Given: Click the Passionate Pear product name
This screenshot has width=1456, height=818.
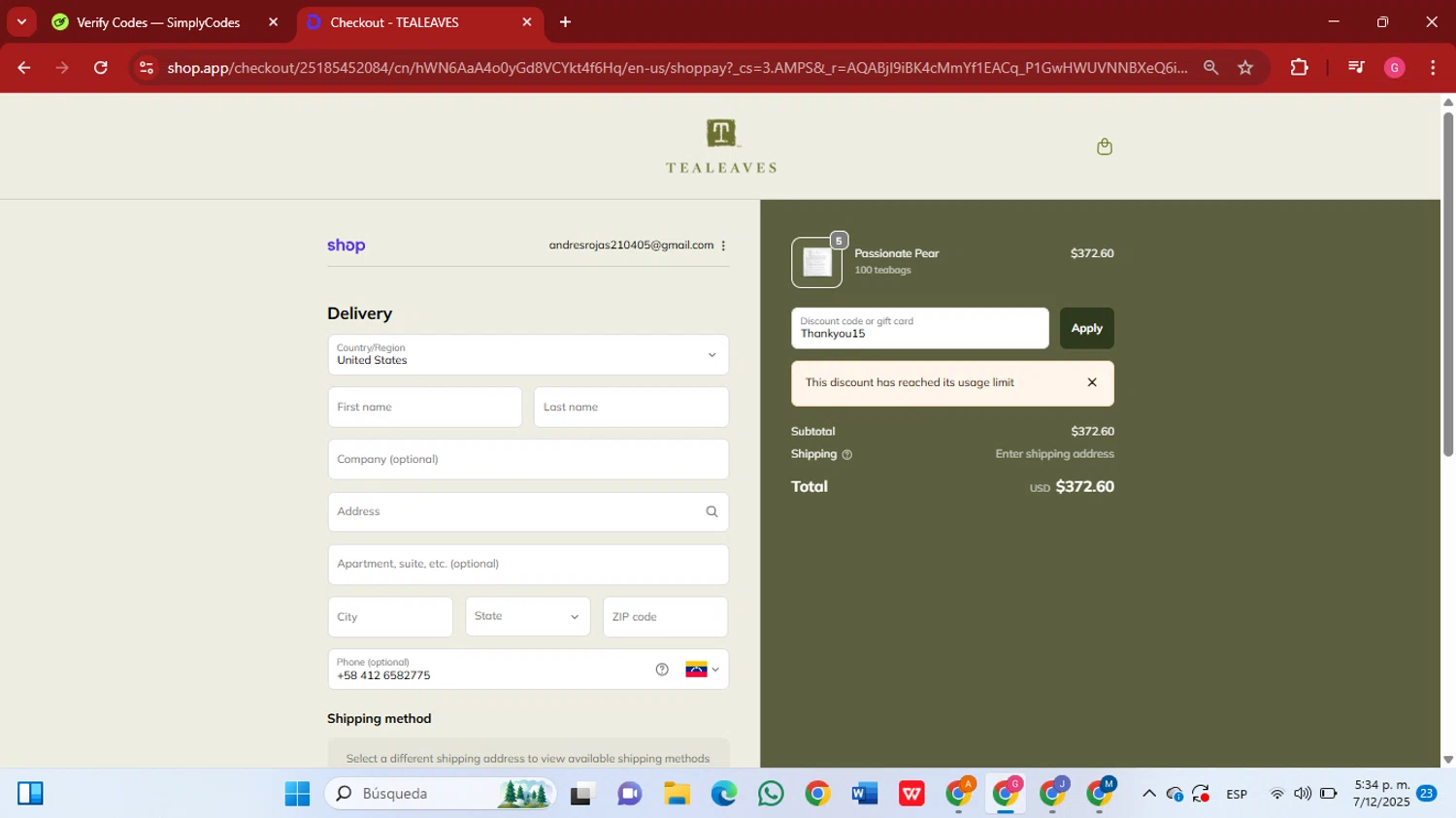Looking at the screenshot, I should (x=896, y=253).
